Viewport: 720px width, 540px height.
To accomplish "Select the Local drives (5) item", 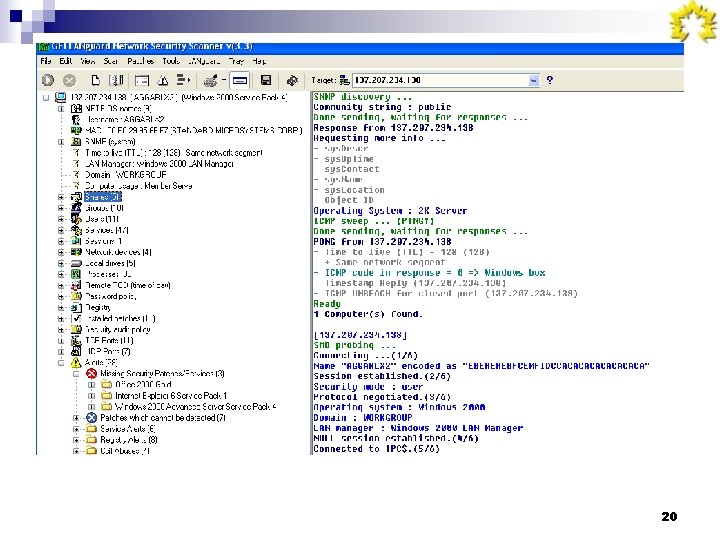I will [110, 263].
